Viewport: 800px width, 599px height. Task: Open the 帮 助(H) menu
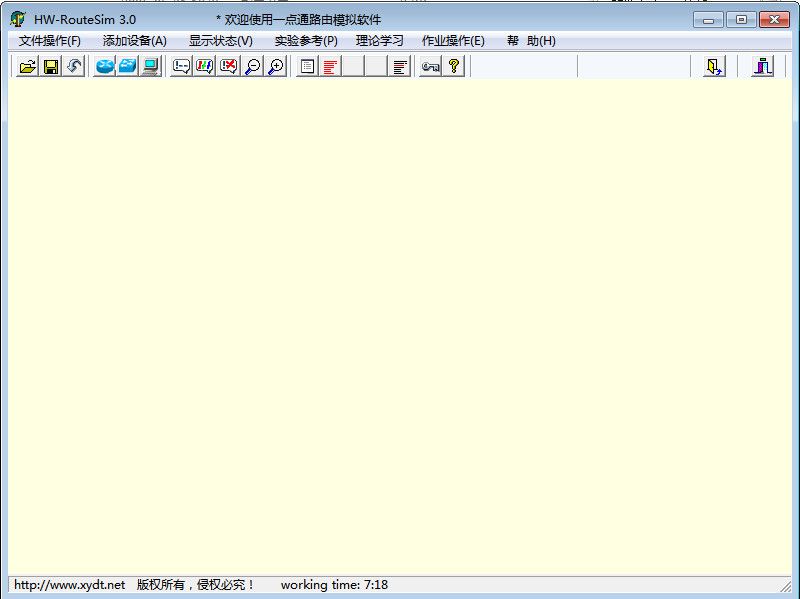[x=531, y=41]
